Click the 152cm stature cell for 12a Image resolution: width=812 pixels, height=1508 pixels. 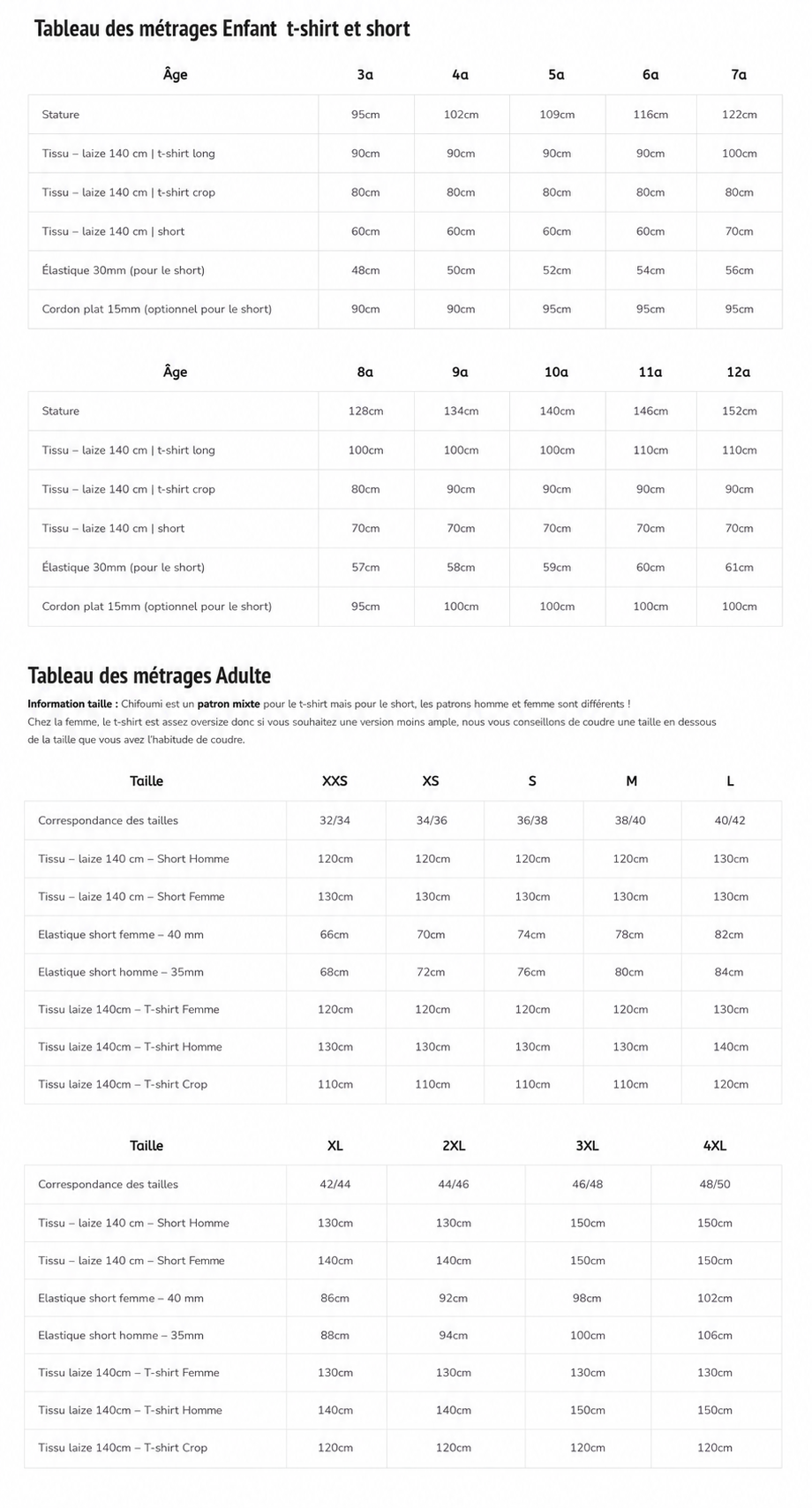[739, 411]
